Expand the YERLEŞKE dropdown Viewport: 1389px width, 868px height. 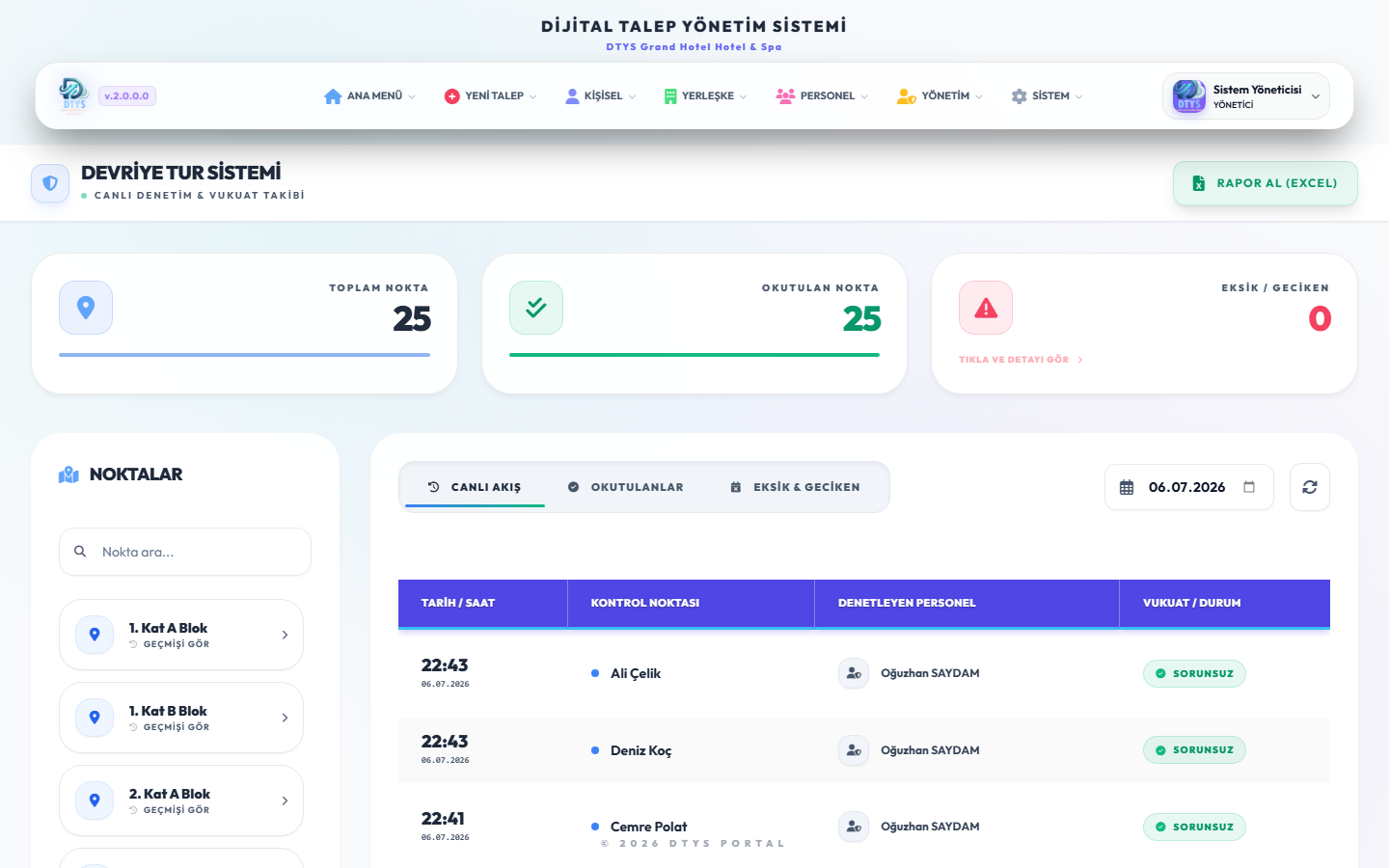[x=743, y=96]
